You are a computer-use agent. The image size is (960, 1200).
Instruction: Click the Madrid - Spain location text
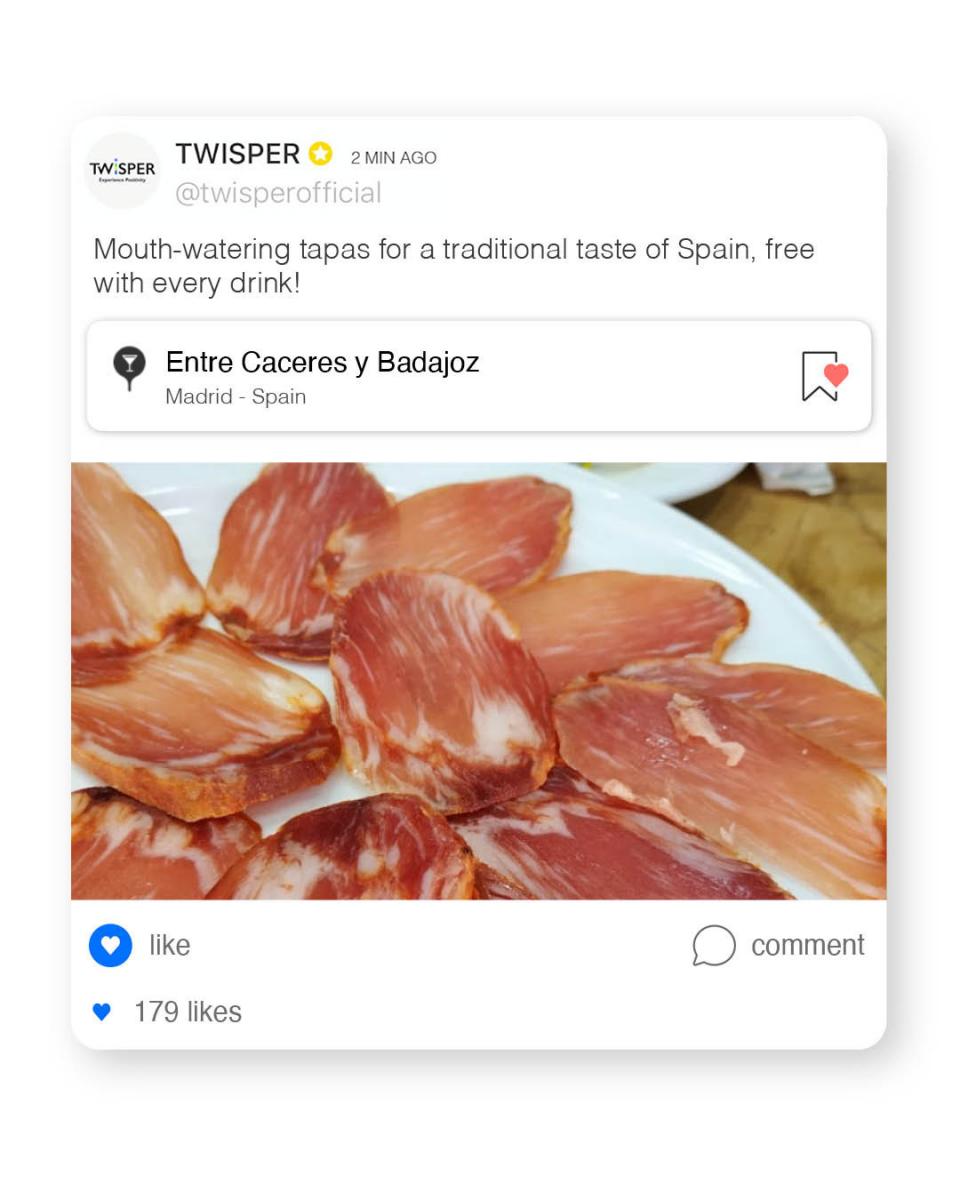coord(235,396)
